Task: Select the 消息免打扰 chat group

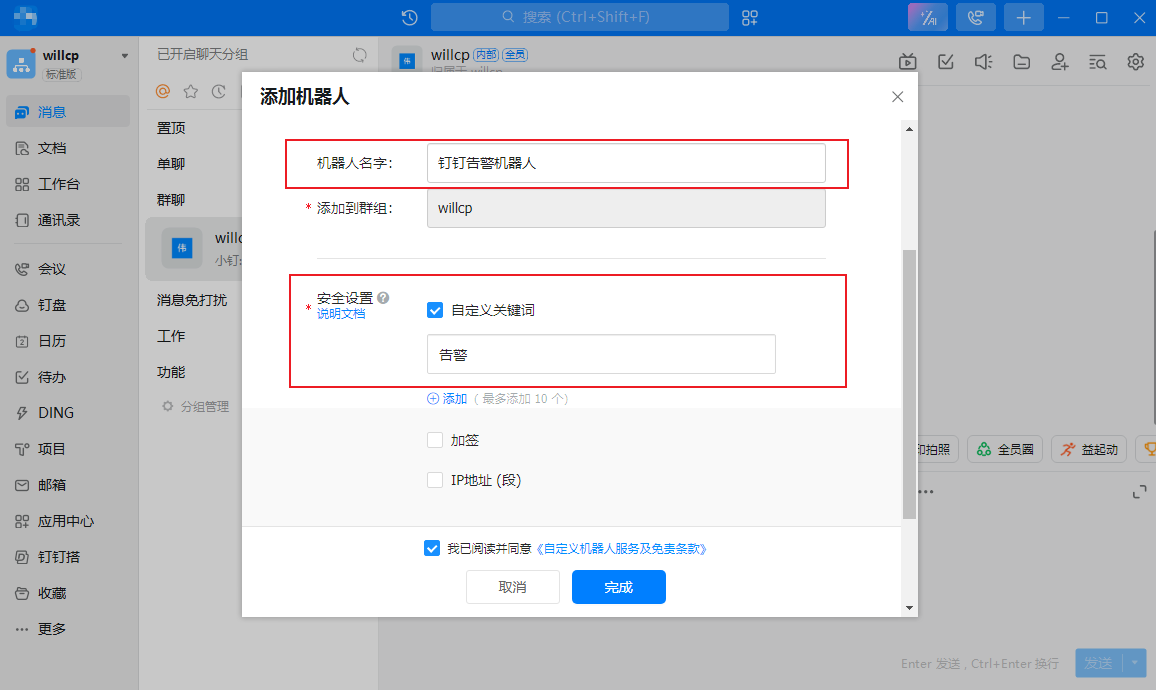Action: 192,300
